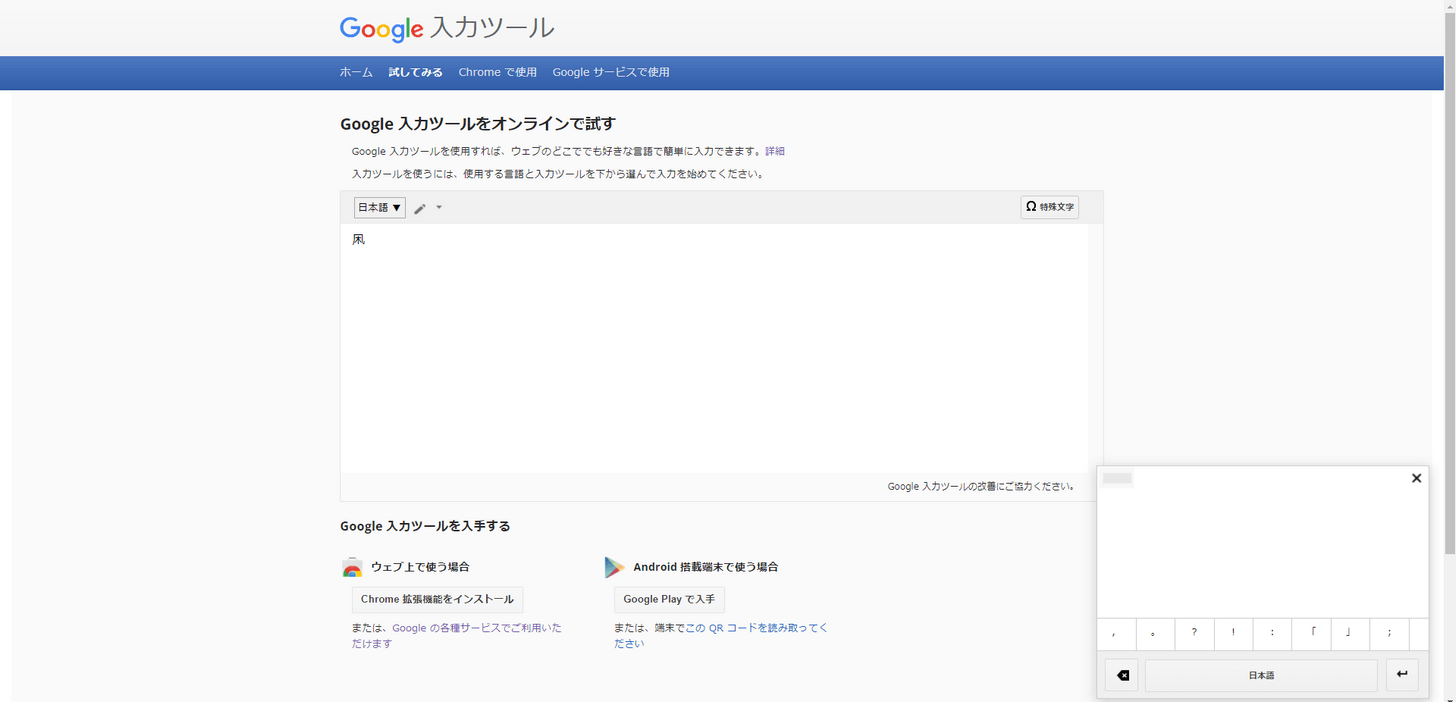Click the Google Play で入手 button

tap(669, 599)
